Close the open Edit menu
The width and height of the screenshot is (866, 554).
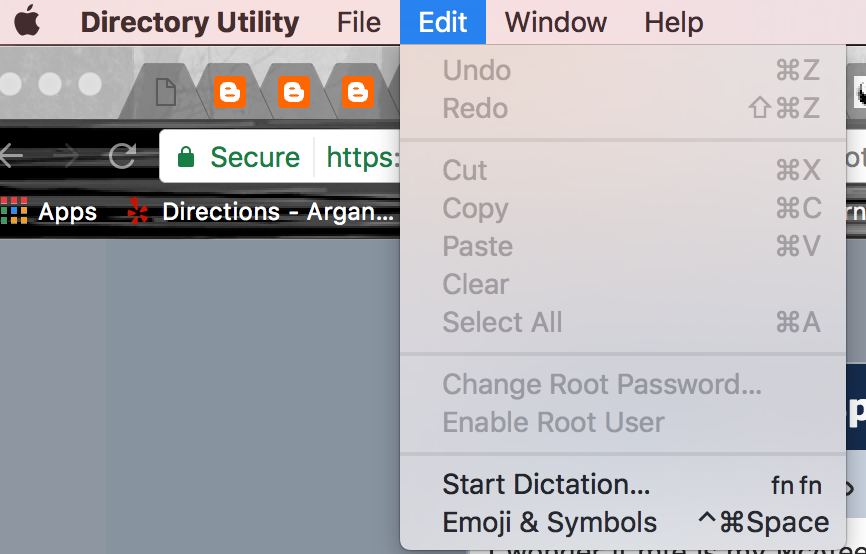443,22
